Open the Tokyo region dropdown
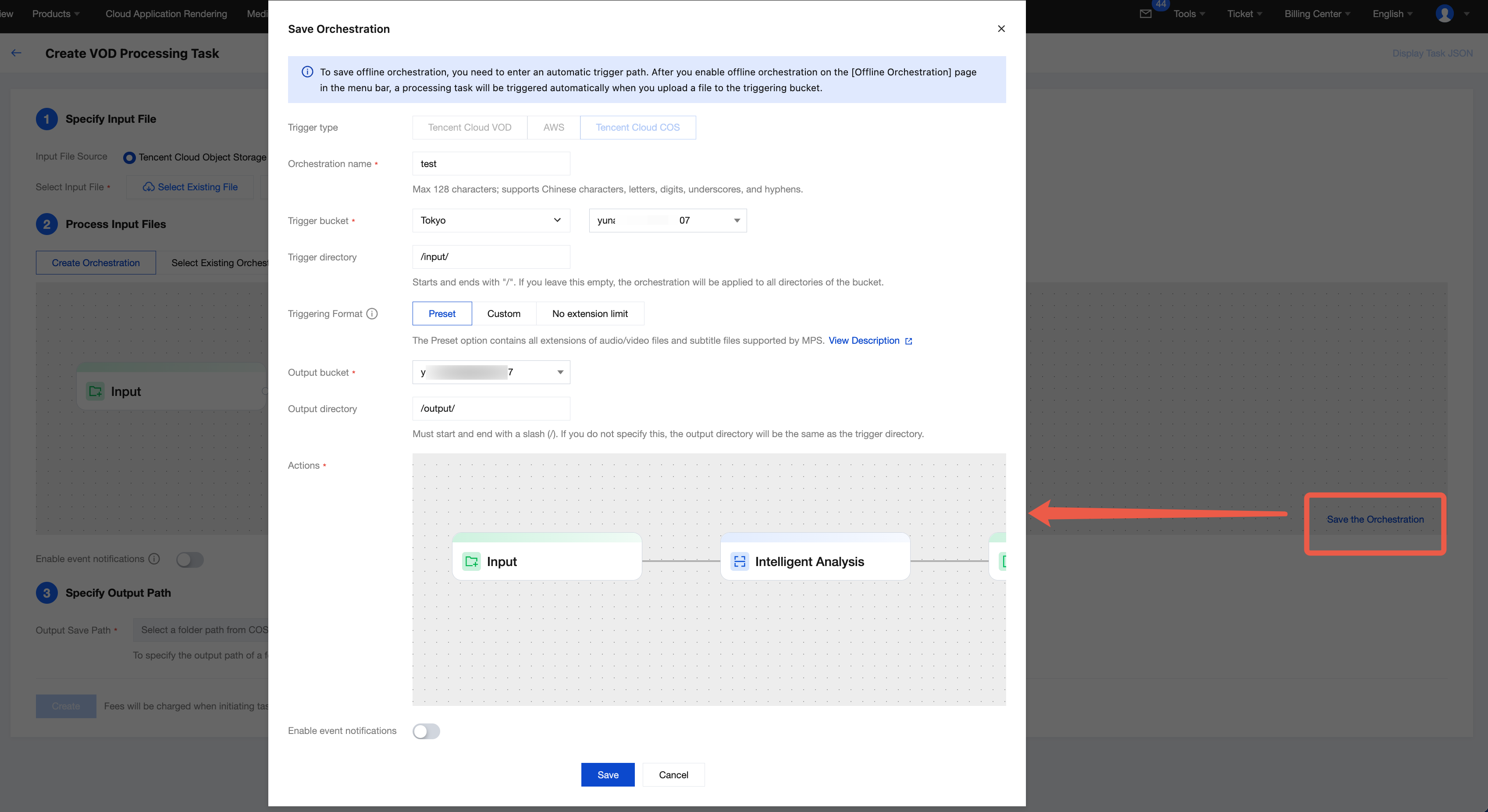 (491, 221)
